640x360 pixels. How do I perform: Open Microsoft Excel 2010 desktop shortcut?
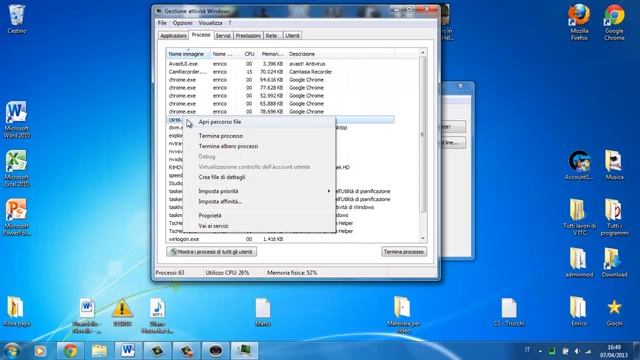point(16,169)
